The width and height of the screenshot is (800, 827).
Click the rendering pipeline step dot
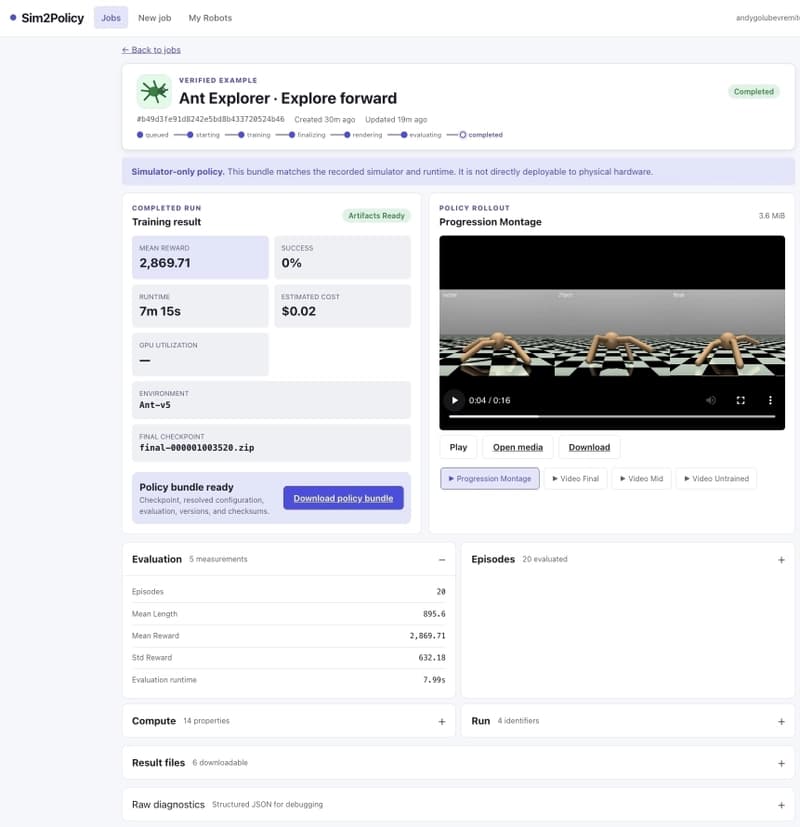tap(347, 134)
